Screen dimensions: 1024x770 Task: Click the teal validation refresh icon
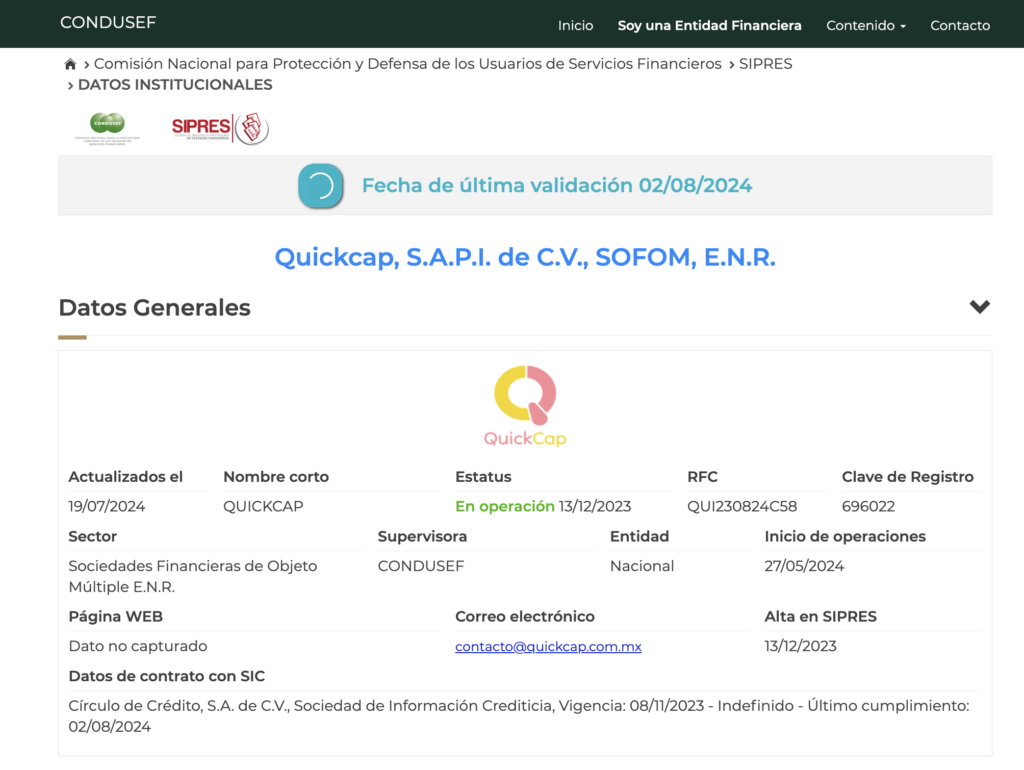[x=321, y=186]
